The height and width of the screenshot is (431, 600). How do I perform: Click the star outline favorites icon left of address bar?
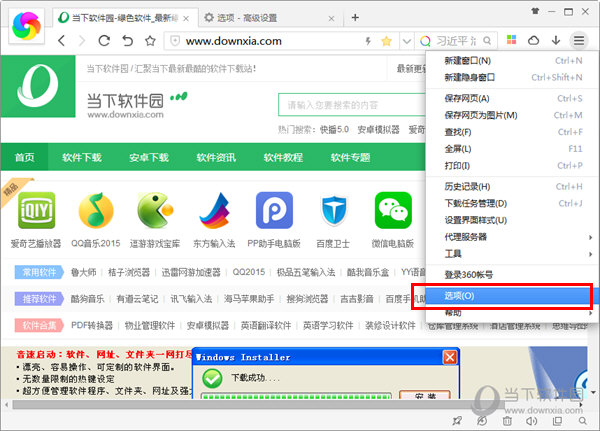coord(150,41)
